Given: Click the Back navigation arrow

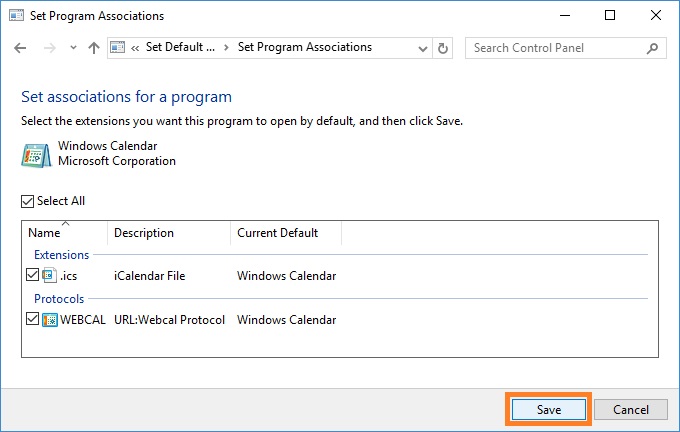Looking at the screenshot, I should click(x=20, y=48).
